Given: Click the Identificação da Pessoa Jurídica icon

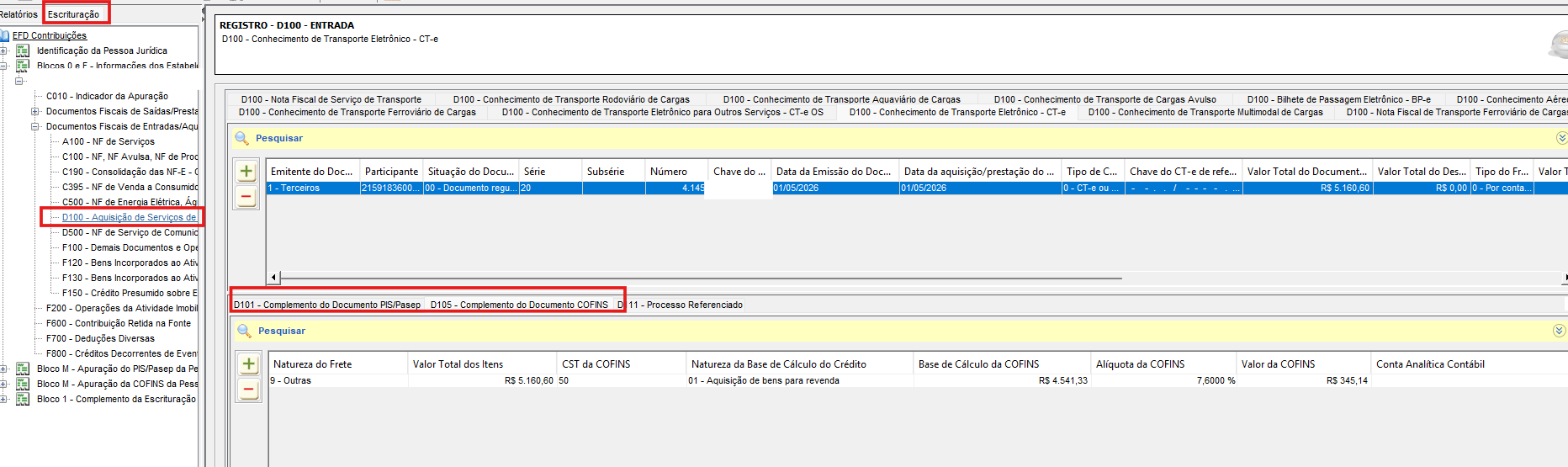Looking at the screenshot, I should pyautogui.click(x=23, y=50).
